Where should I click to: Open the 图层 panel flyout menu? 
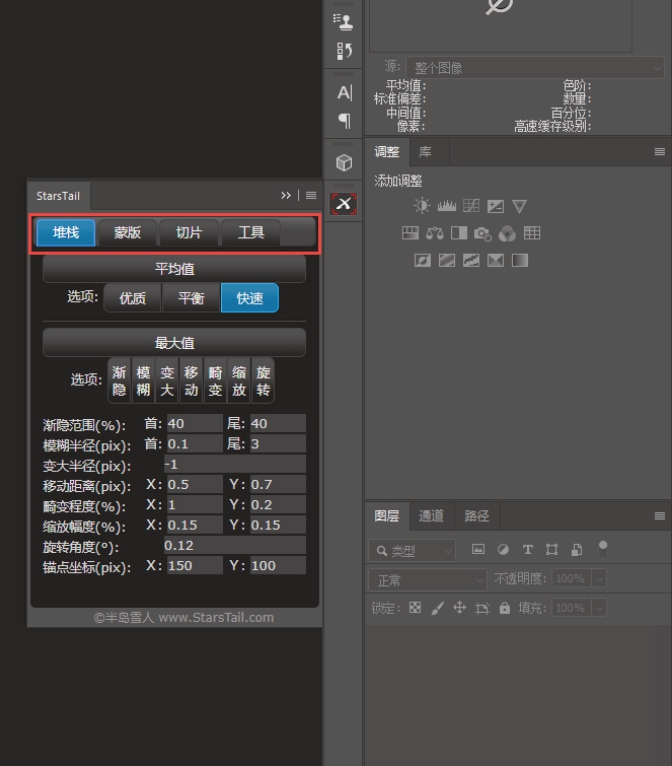tap(660, 516)
